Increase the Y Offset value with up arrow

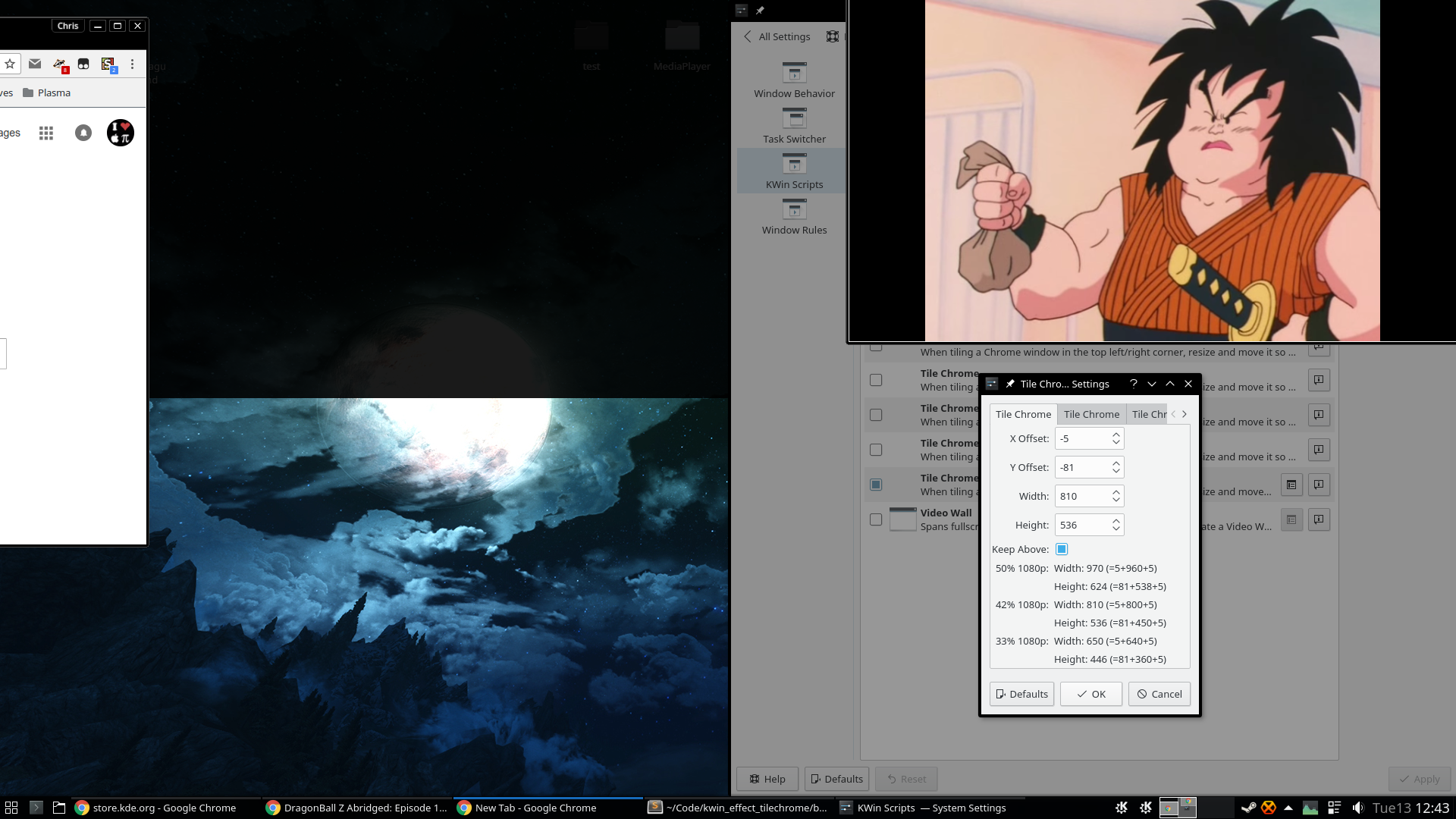coord(1116,463)
